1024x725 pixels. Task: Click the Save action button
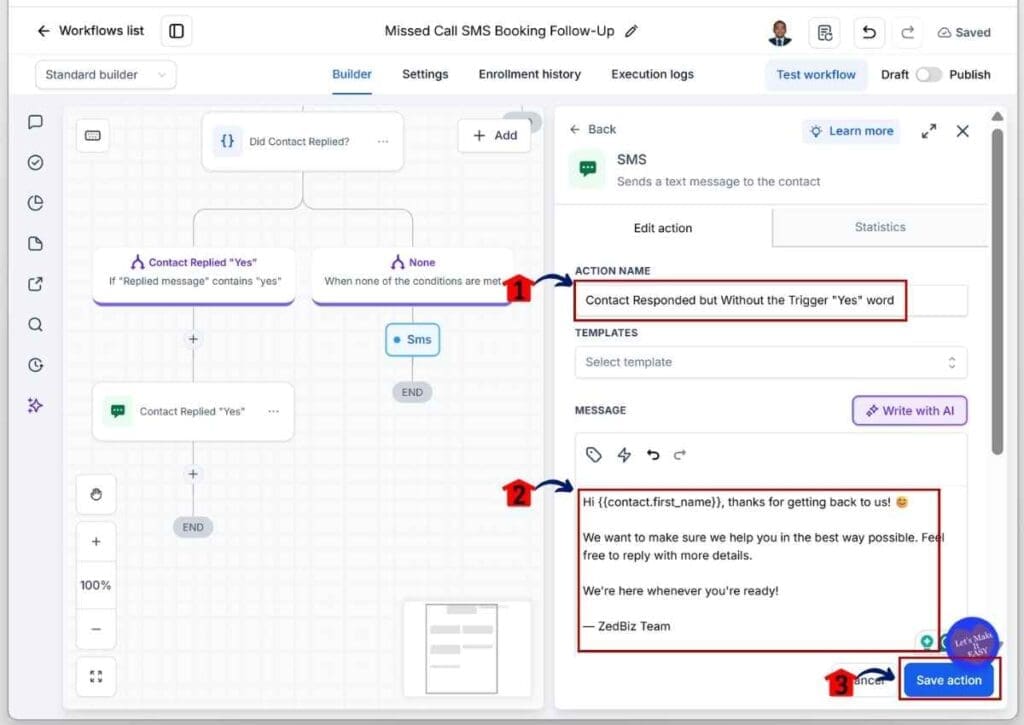tap(948, 680)
